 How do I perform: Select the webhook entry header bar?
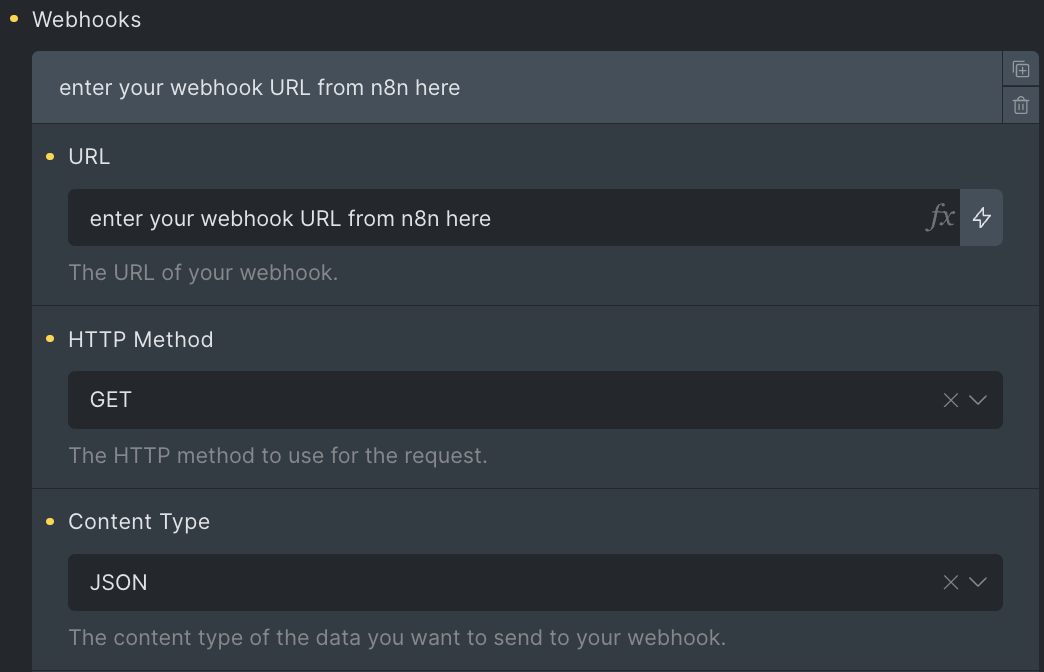click(x=500, y=87)
